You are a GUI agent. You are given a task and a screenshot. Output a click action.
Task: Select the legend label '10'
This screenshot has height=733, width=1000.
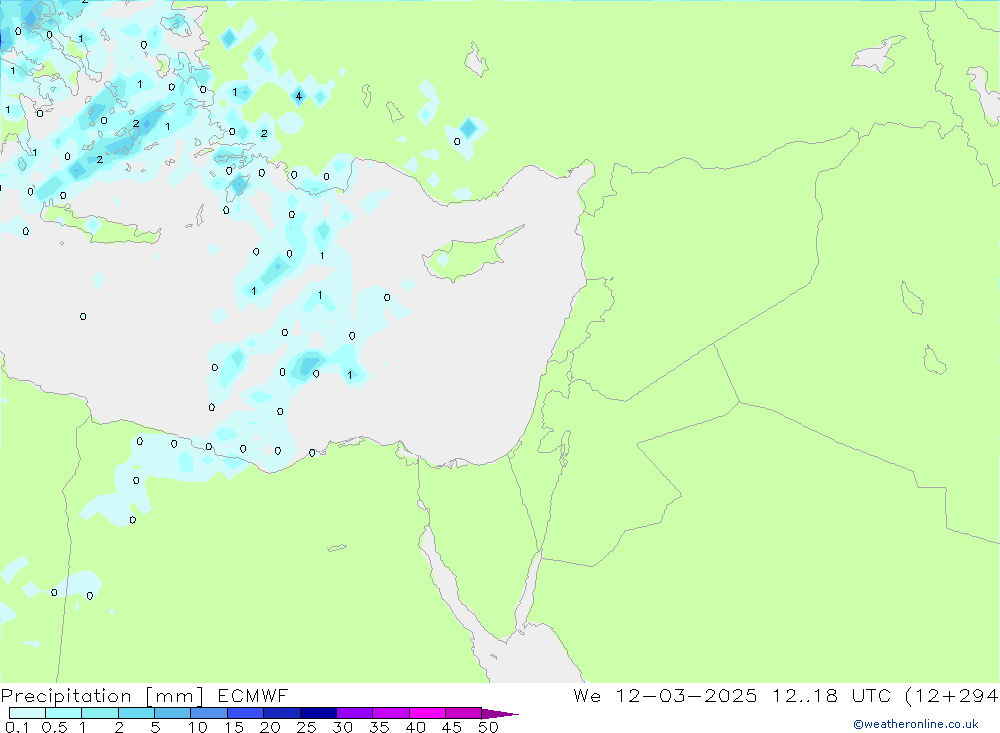[198, 727]
